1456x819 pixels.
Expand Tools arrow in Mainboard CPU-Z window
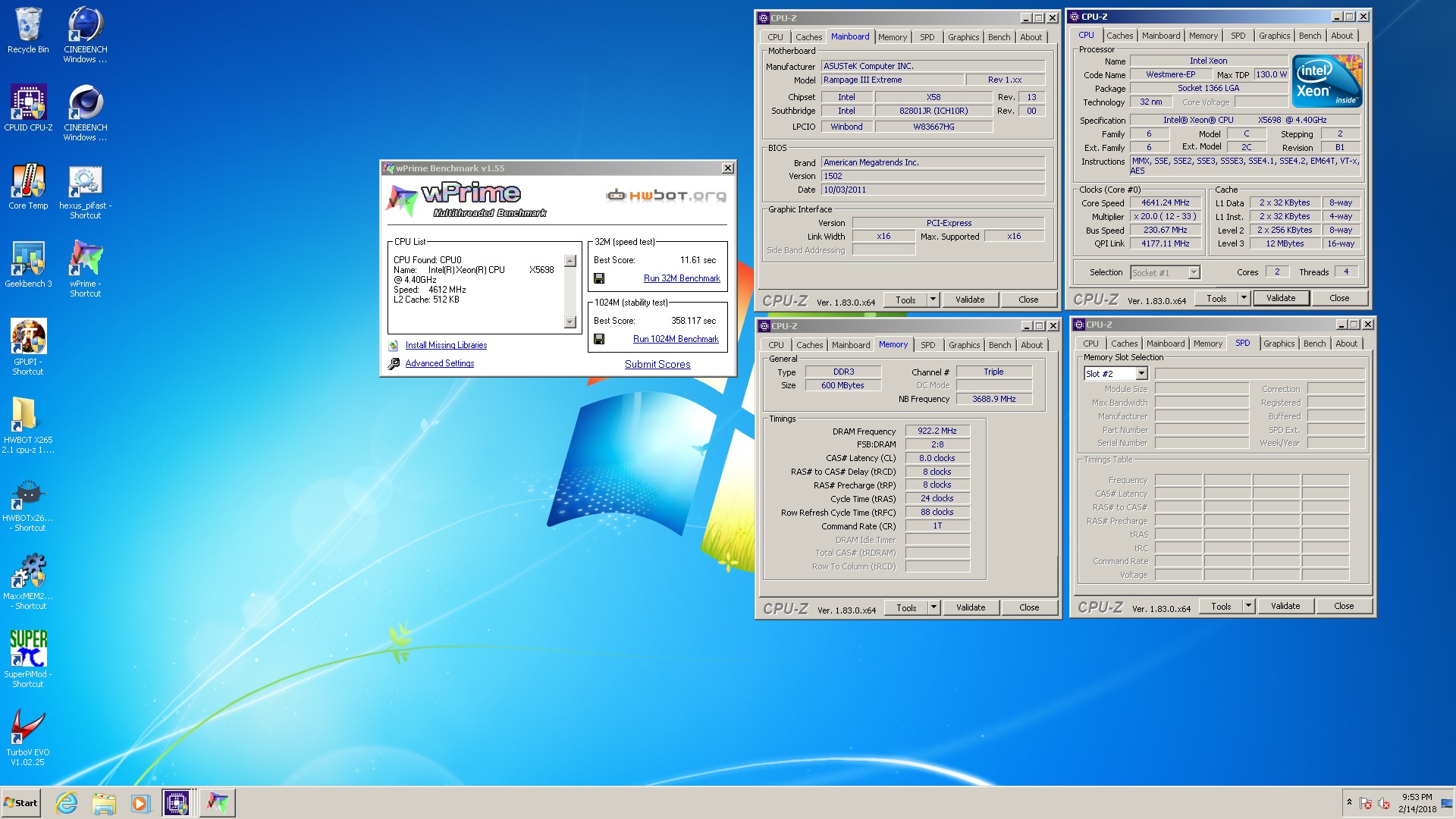[x=934, y=300]
